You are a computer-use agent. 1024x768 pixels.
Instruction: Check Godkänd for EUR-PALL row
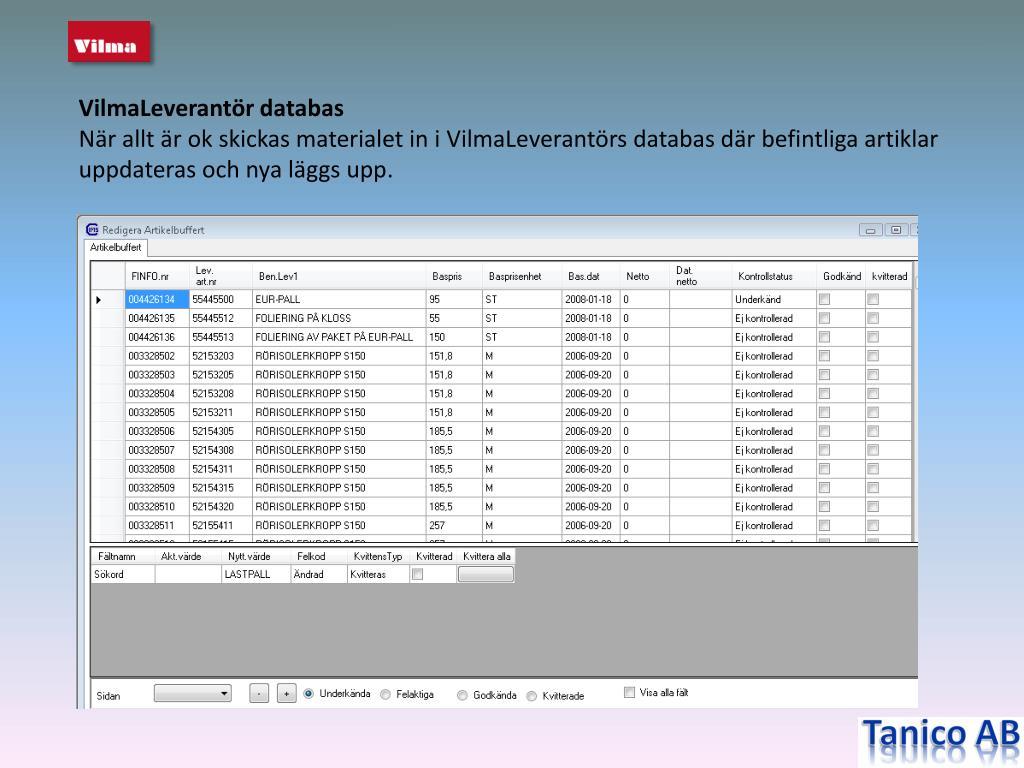825,299
